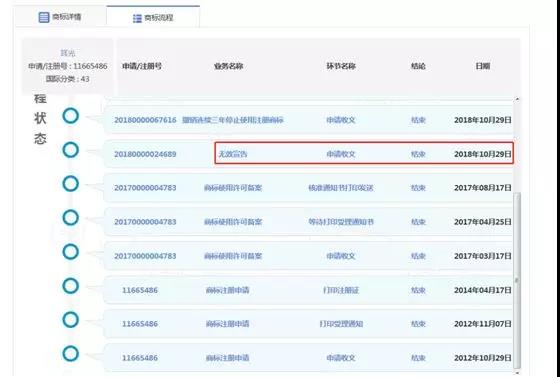Image resolution: width=560 pixels, height=377 pixels.
Task: Click 商标注册申请 in the 2014年04月17日 row
Action: click(x=228, y=290)
